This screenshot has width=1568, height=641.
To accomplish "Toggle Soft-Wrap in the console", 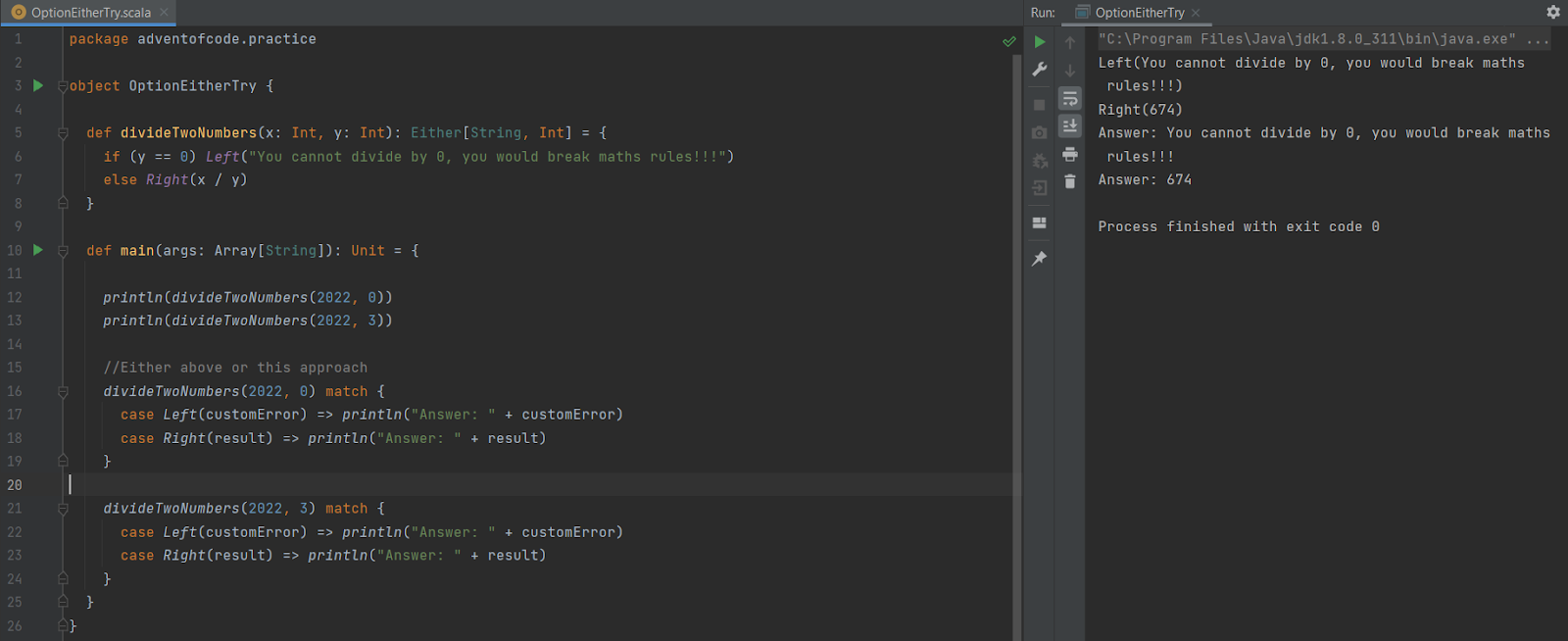I will (1070, 98).
